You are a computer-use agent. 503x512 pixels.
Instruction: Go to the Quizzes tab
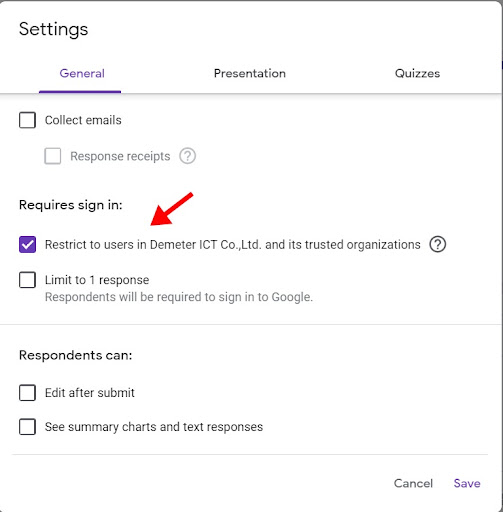pyautogui.click(x=417, y=73)
